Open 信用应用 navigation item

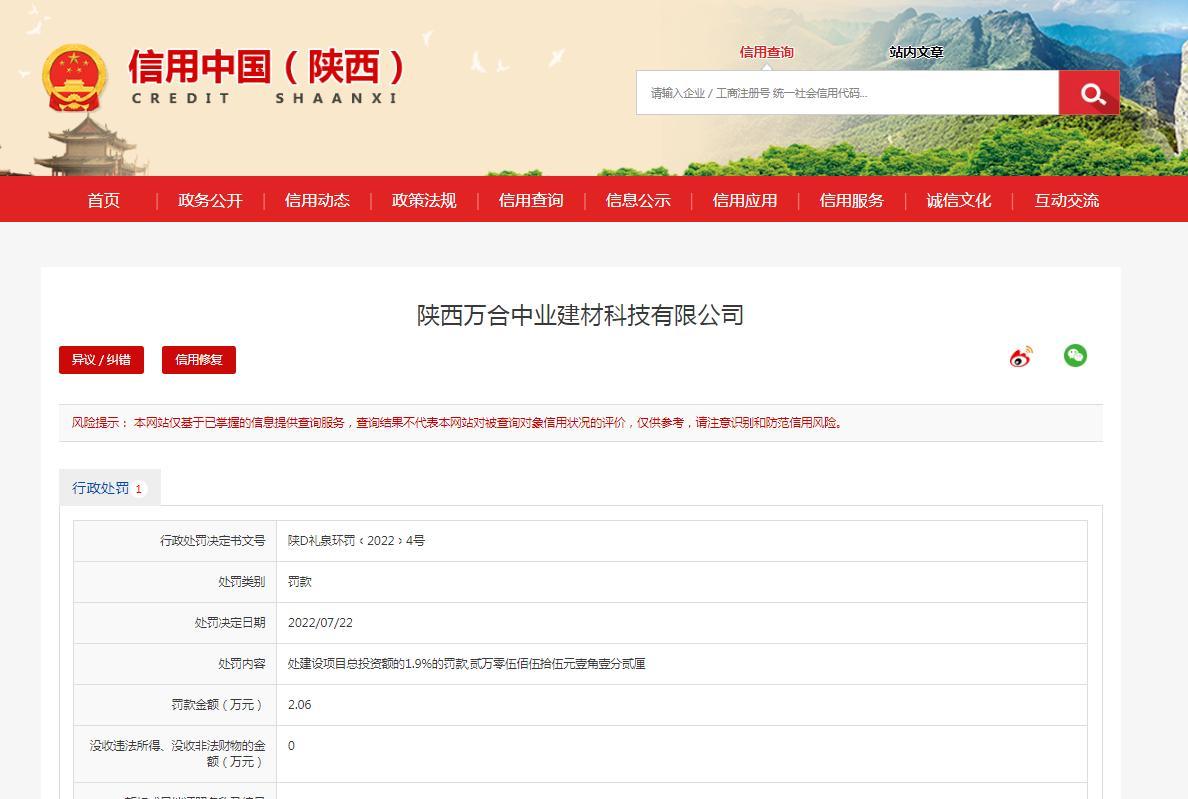745,201
